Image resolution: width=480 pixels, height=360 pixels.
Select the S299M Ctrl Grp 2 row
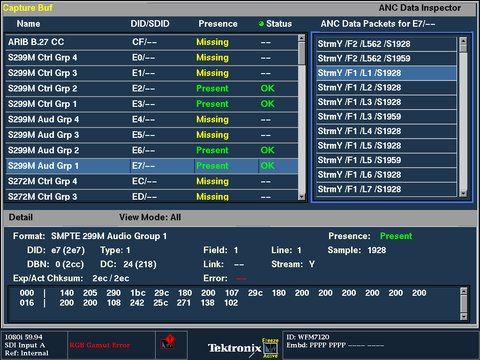152,89
